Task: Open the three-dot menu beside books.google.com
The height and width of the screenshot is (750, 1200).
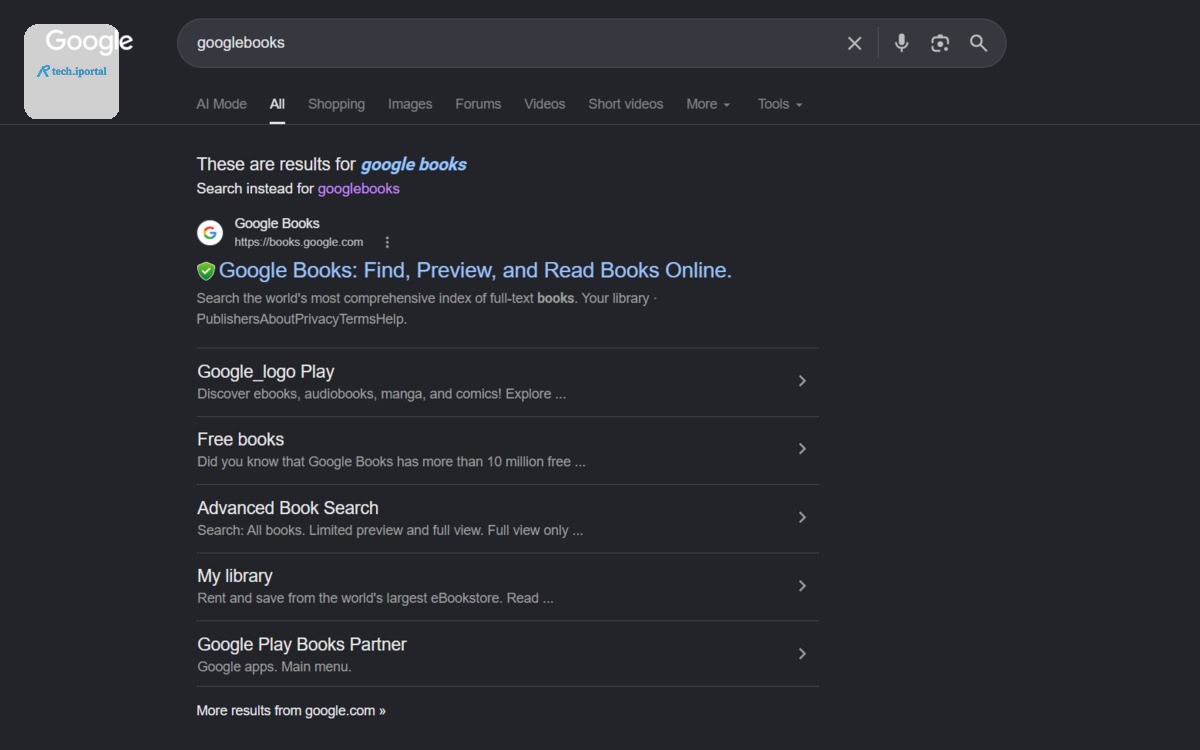Action: pos(387,242)
